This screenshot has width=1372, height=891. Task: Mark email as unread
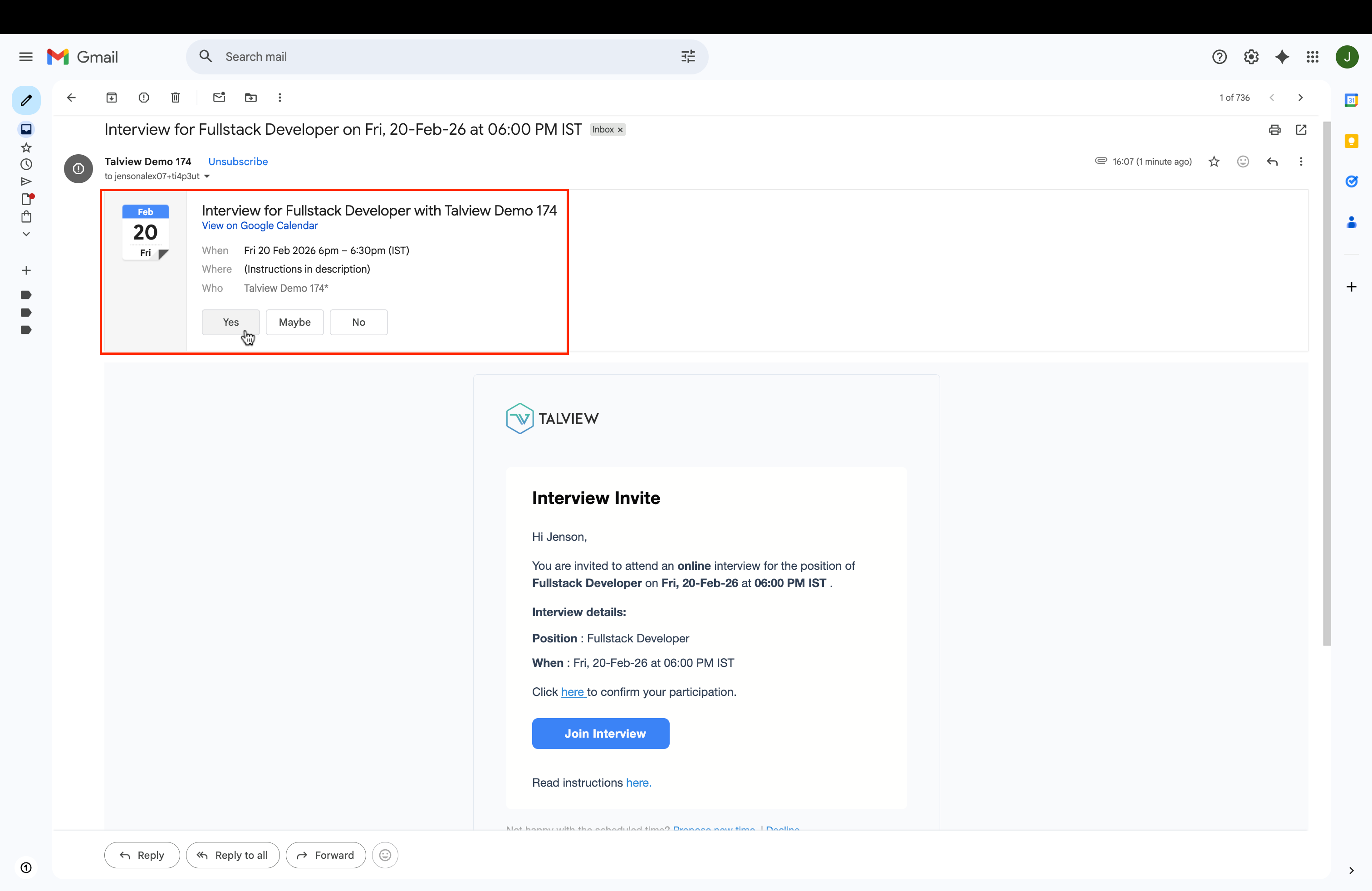click(x=219, y=98)
